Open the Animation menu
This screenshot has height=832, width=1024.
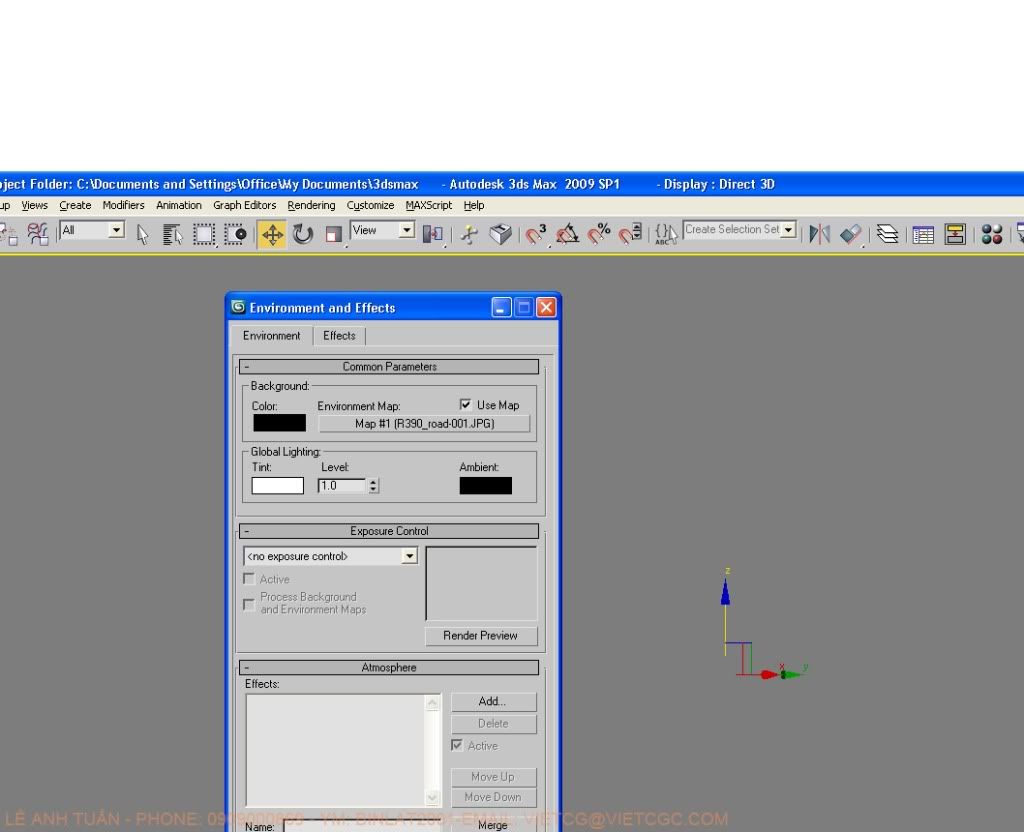179,205
